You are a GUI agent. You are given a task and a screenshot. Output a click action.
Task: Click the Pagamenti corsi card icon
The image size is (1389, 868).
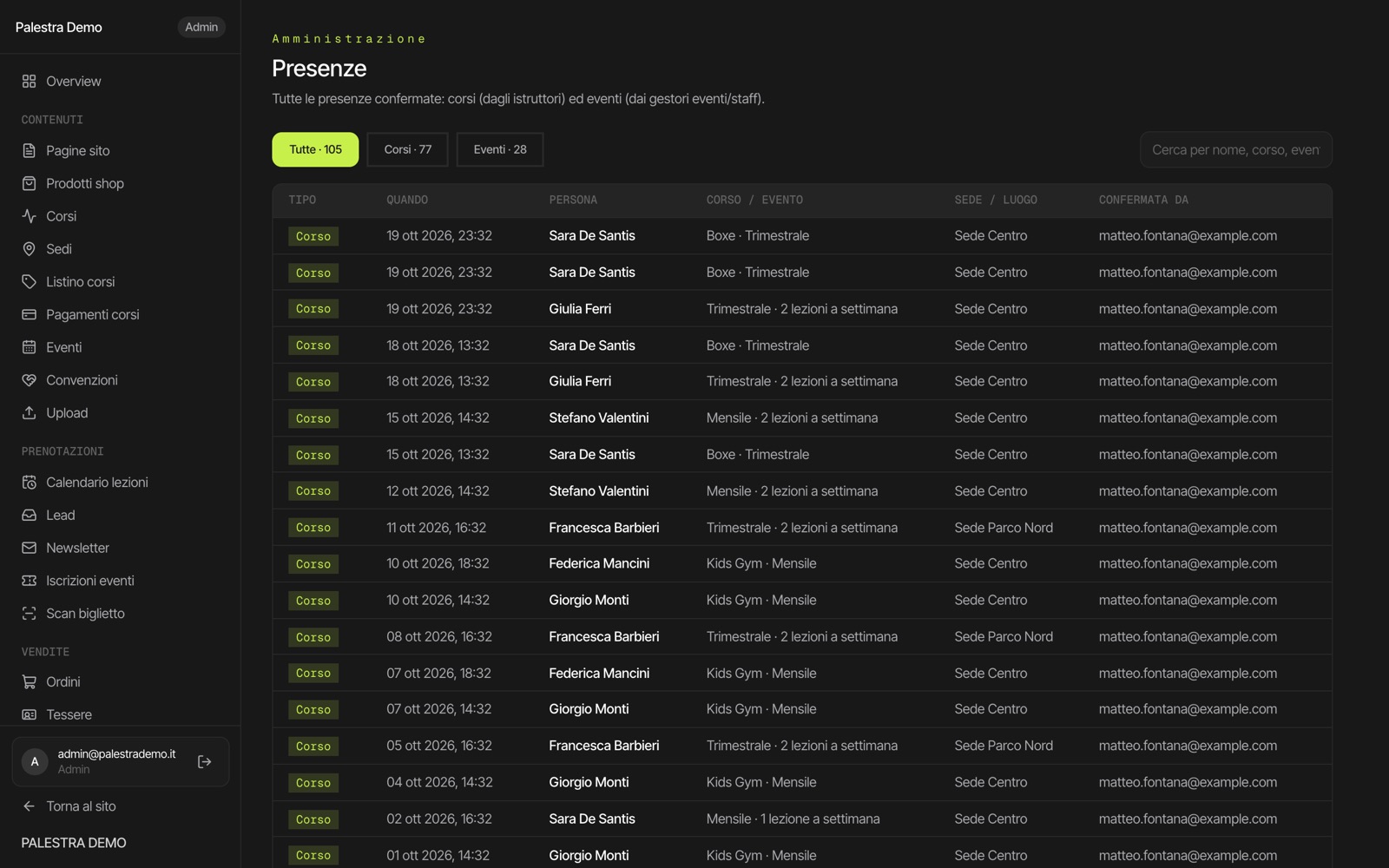(x=29, y=314)
